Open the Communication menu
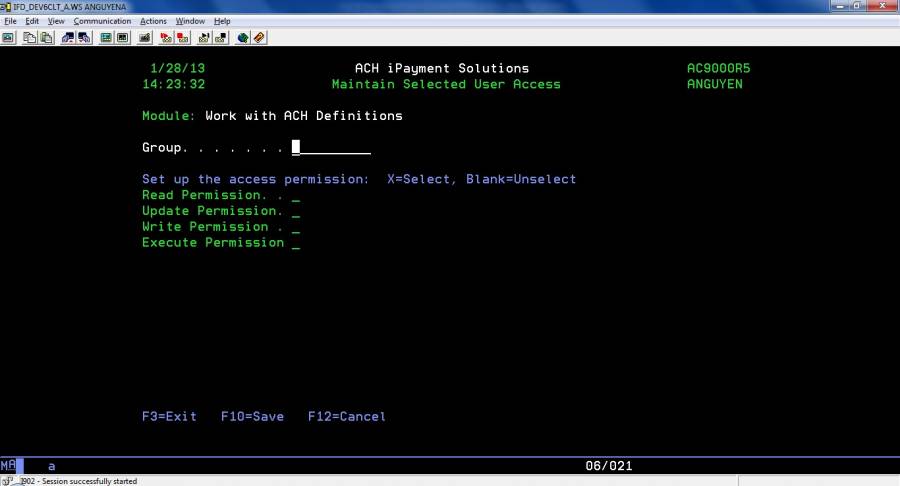Image resolution: width=900 pixels, height=486 pixels. pos(102,21)
